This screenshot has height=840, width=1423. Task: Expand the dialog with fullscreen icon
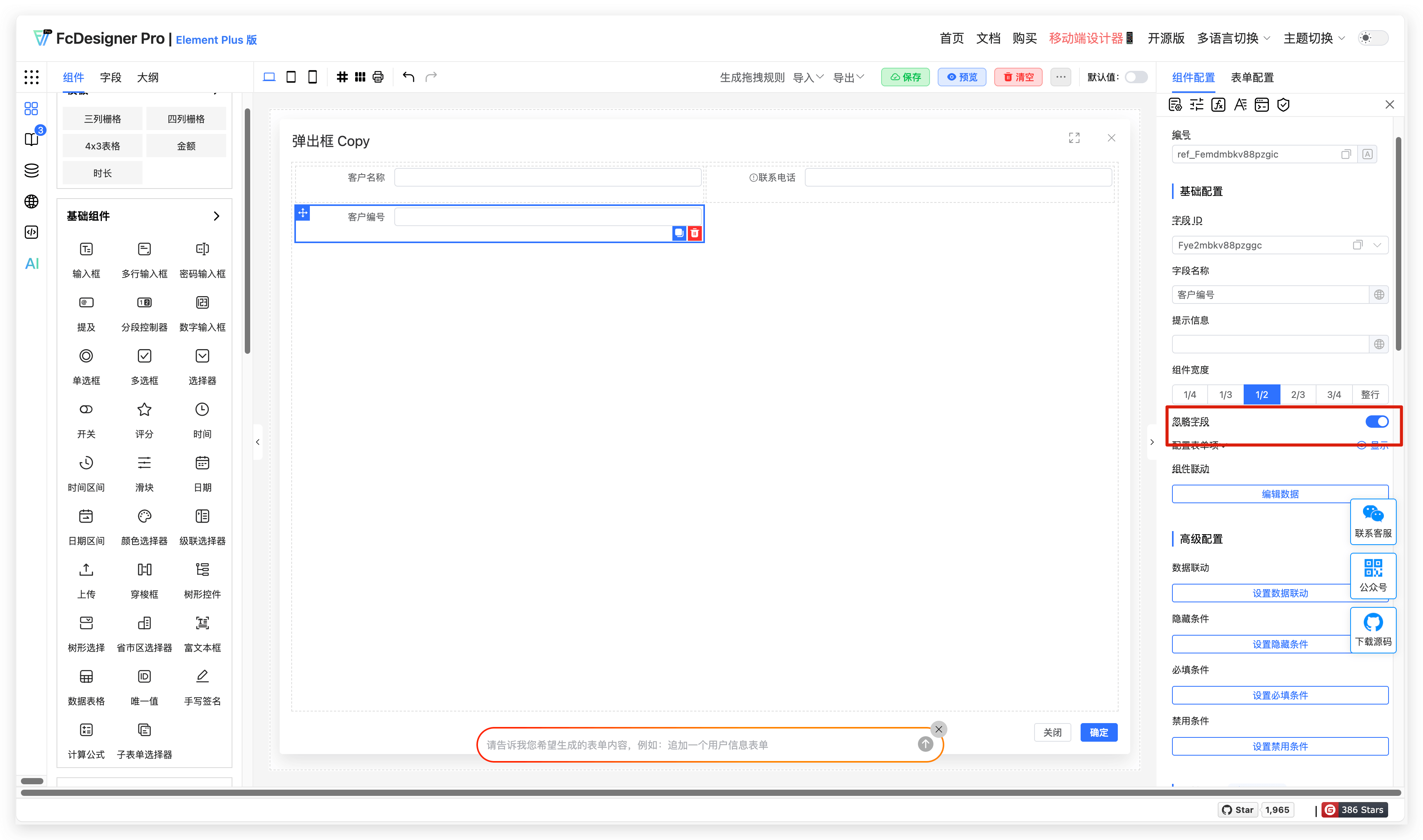pyautogui.click(x=1074, y=138)
